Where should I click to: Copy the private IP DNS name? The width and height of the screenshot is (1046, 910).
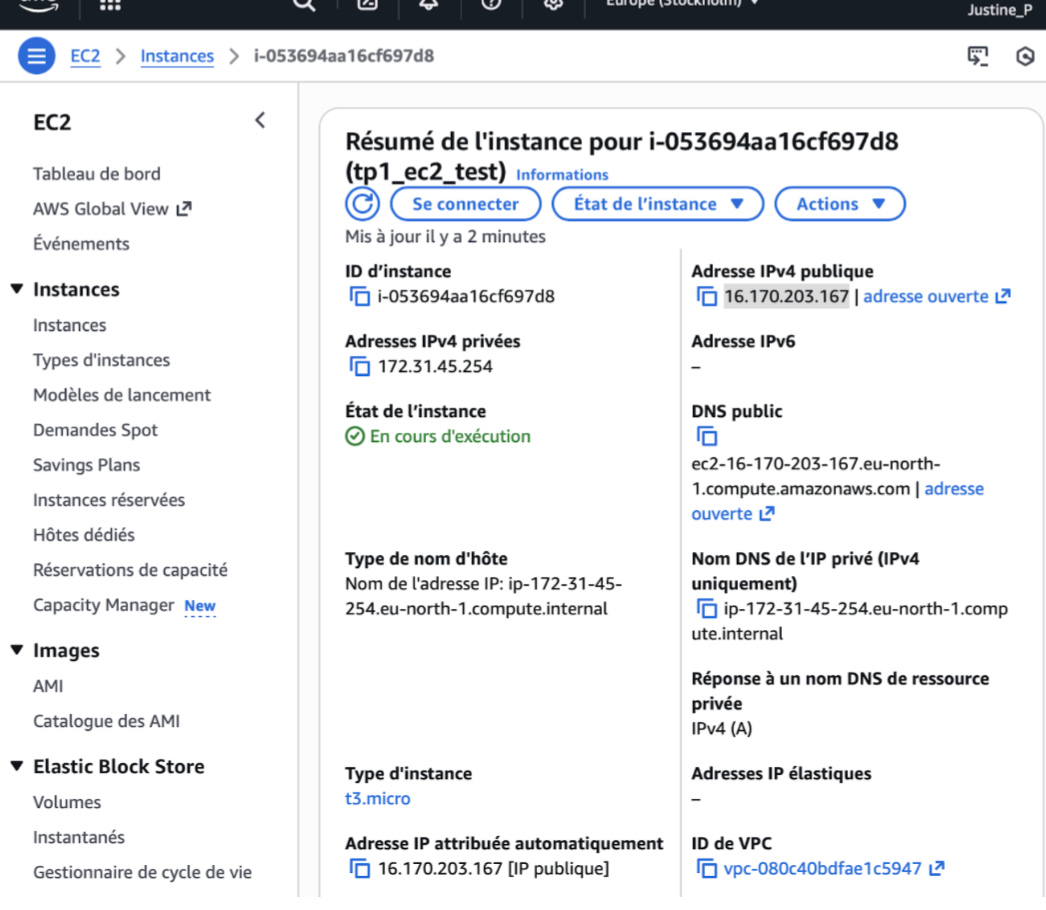coord(706,609)
